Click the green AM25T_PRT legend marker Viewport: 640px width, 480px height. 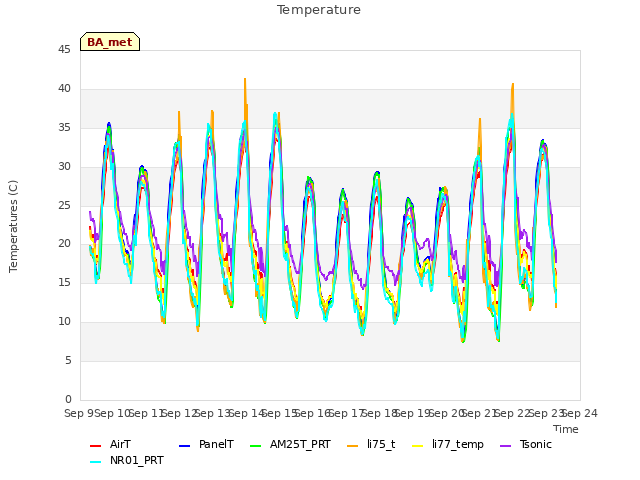[255, 446]
